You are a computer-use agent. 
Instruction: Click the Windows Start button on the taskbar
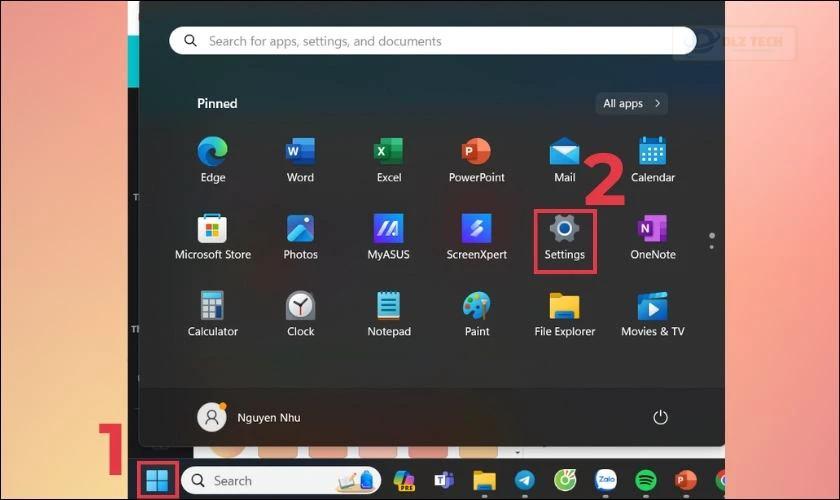(x=157, y=480)
